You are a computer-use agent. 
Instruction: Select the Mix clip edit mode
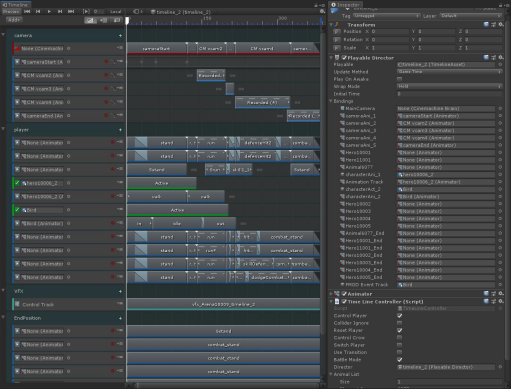pos(90,20)
